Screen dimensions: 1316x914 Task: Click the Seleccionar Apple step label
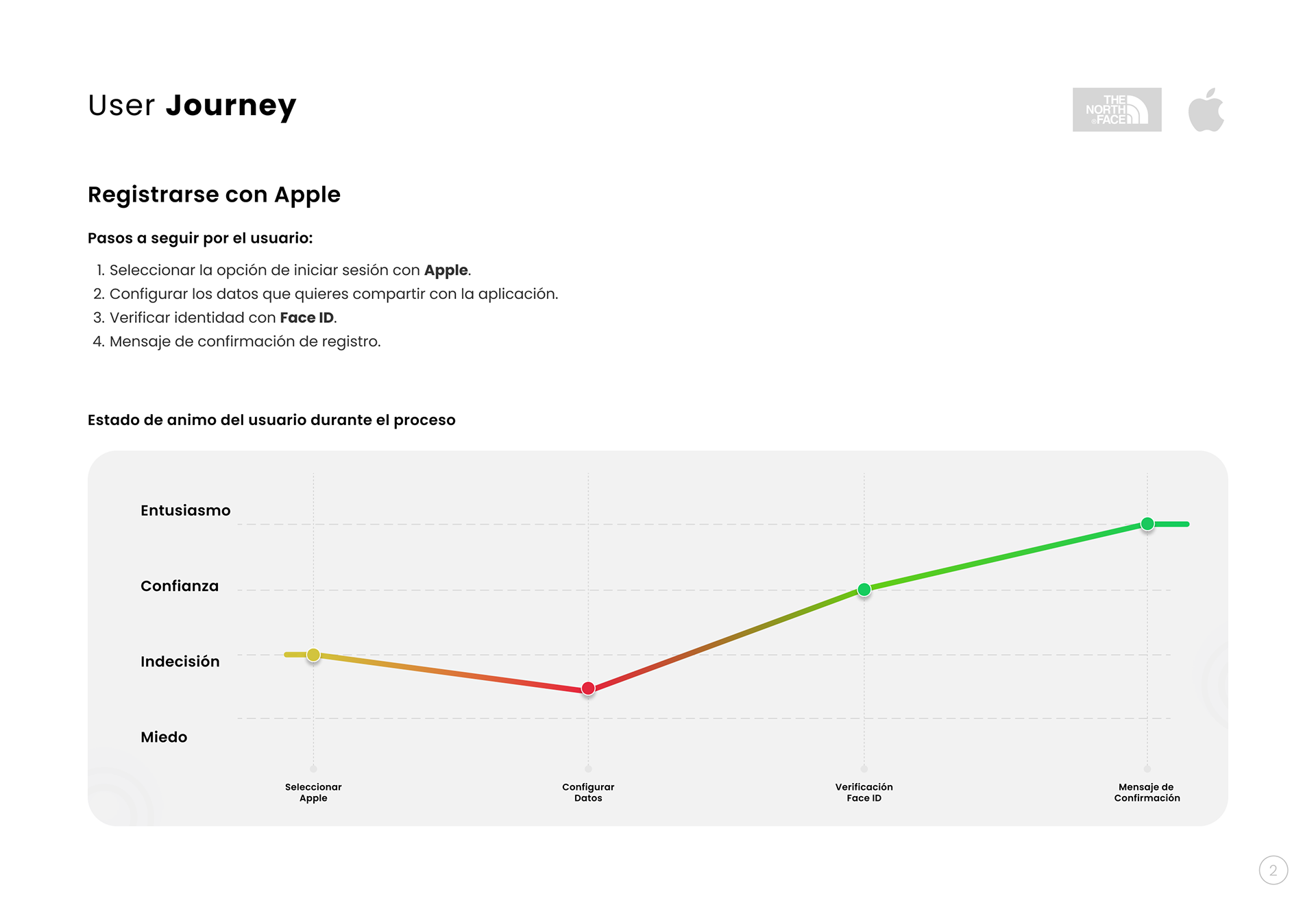pyautogui.click(x=313, y=792)
